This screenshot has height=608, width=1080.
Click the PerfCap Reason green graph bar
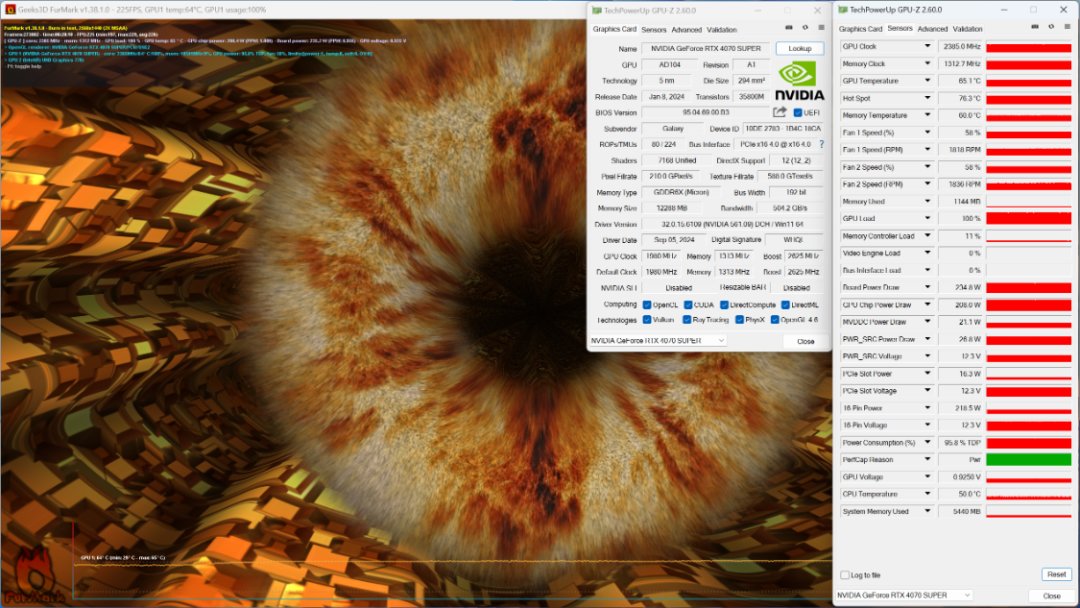coord(1028,459)
